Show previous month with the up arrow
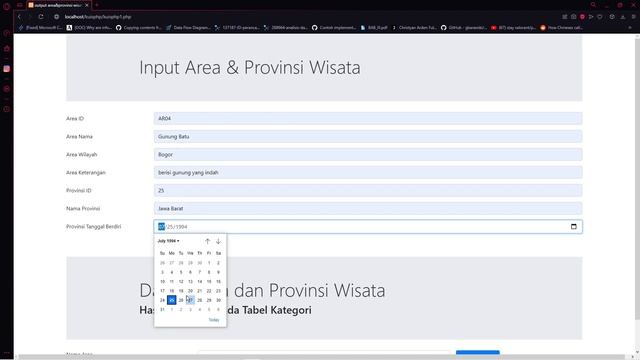This screenshot has height=360, width=640. click(207, 241)
